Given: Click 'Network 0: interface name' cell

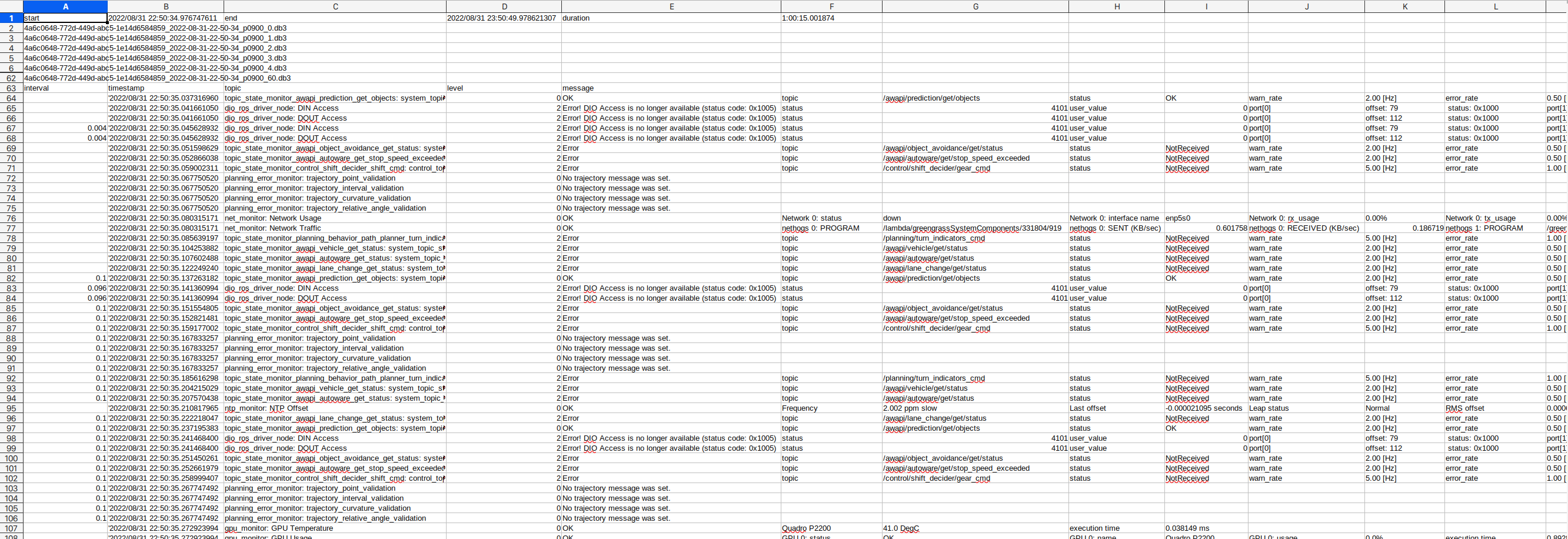Looking at the screenshot, I should pyautogui.click(x=1116, y=218).
